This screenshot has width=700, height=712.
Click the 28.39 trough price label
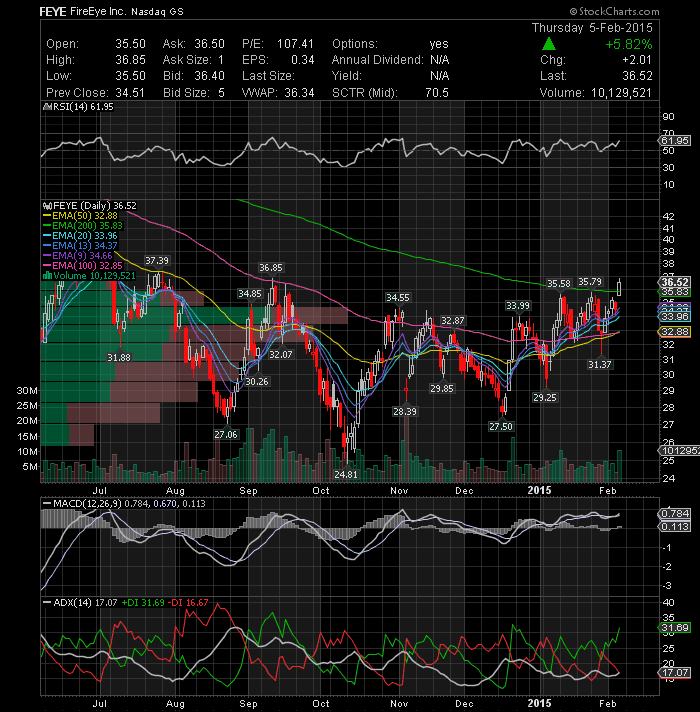(405, 411)
